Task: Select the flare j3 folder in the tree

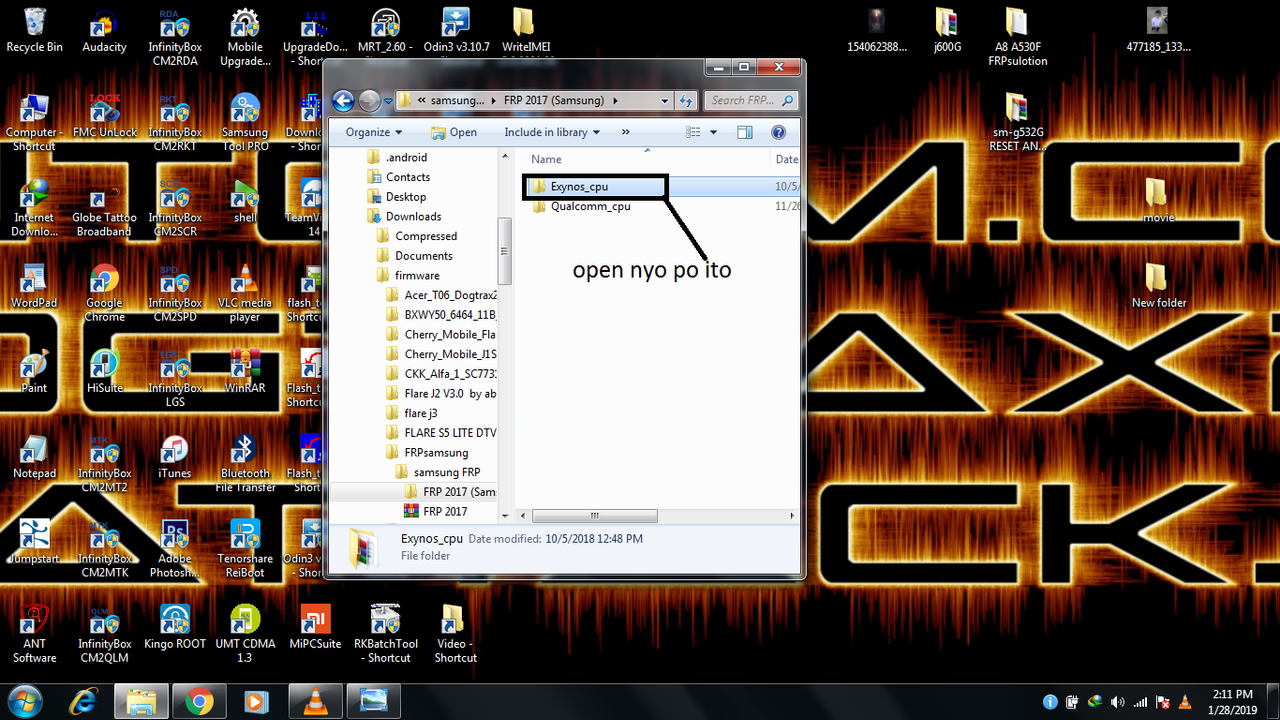Action: pos(420,414)
